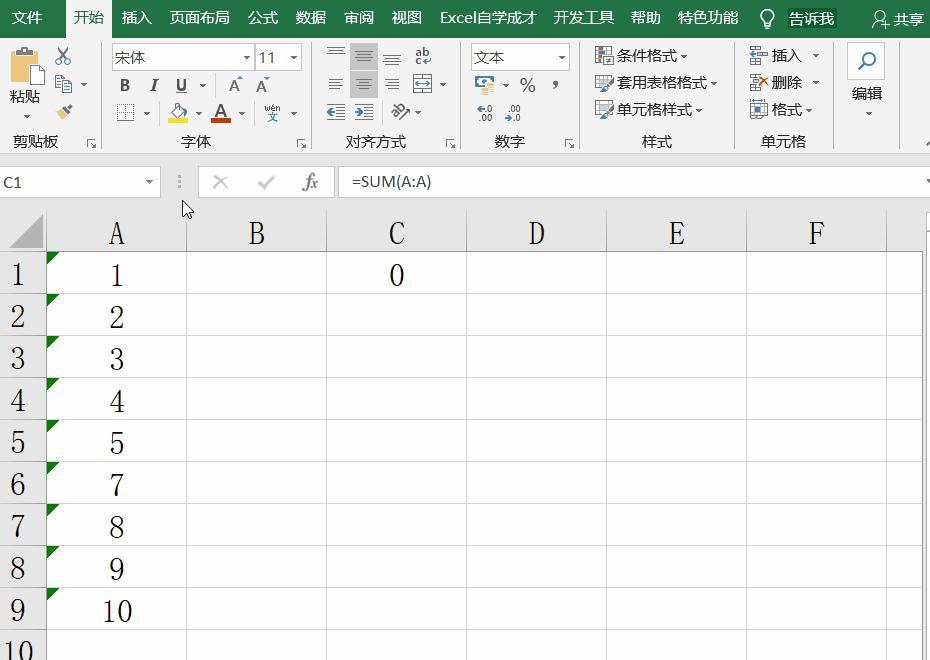Toggle Bold formatting
Viewport: 930px width, 660px height.
pyautogui.click(x=125, y=85)
